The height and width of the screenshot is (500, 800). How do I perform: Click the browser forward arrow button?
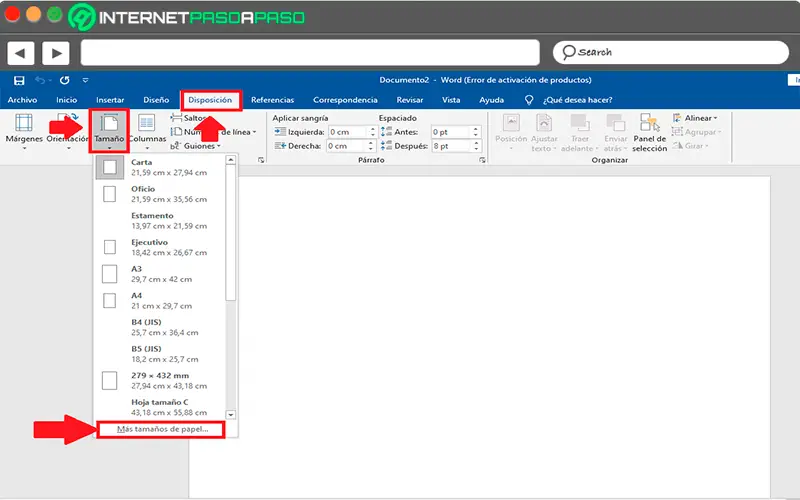[x=56, y=53]
